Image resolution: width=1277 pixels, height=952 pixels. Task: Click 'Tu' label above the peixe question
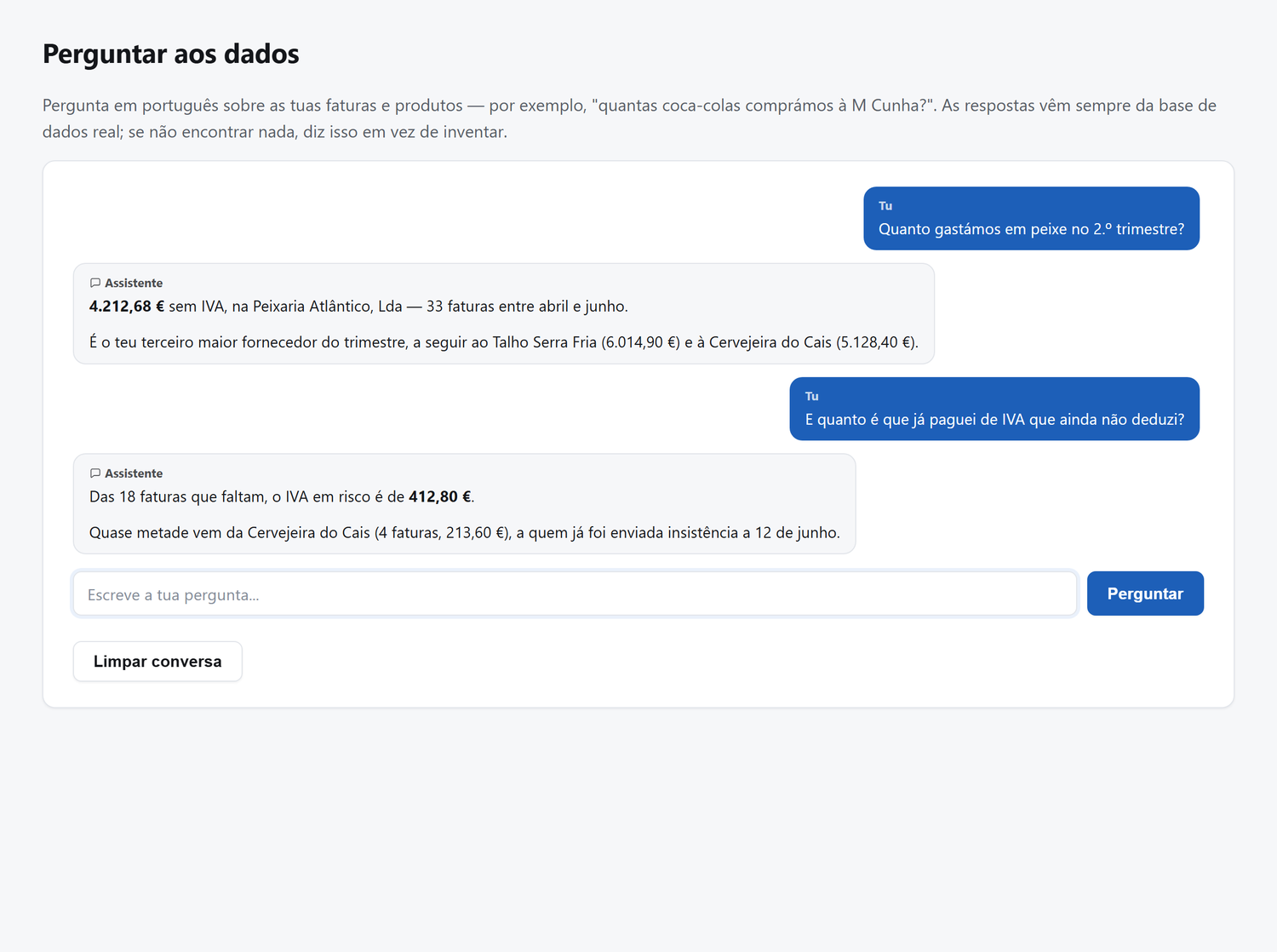[x=885, y=206]
